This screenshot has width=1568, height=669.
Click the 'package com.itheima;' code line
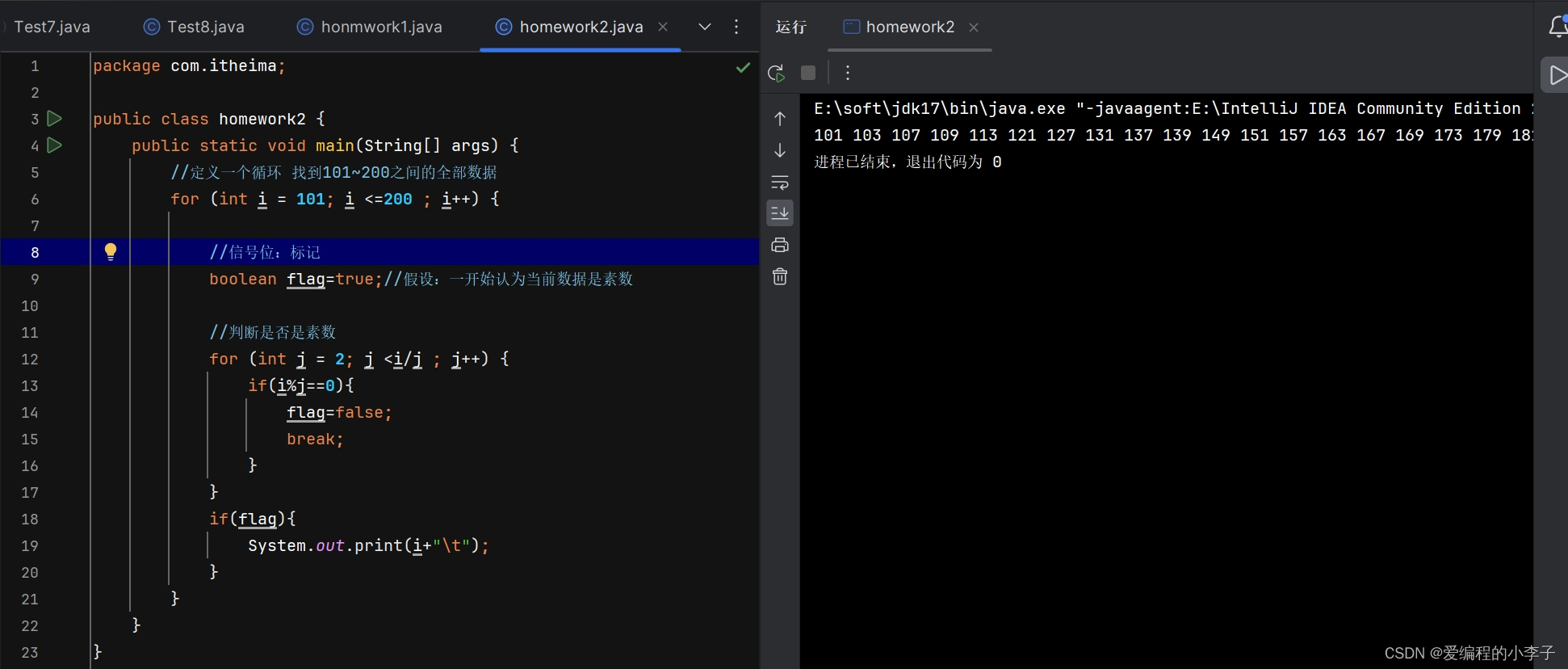point(189,65)
